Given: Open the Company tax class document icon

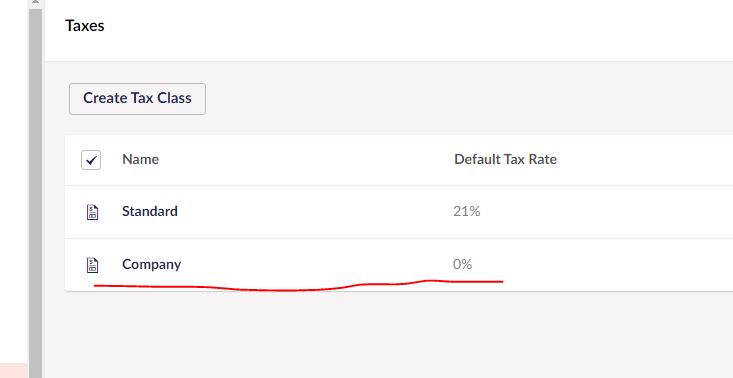Looking at the screenshot, I should (x=93, y=265).
